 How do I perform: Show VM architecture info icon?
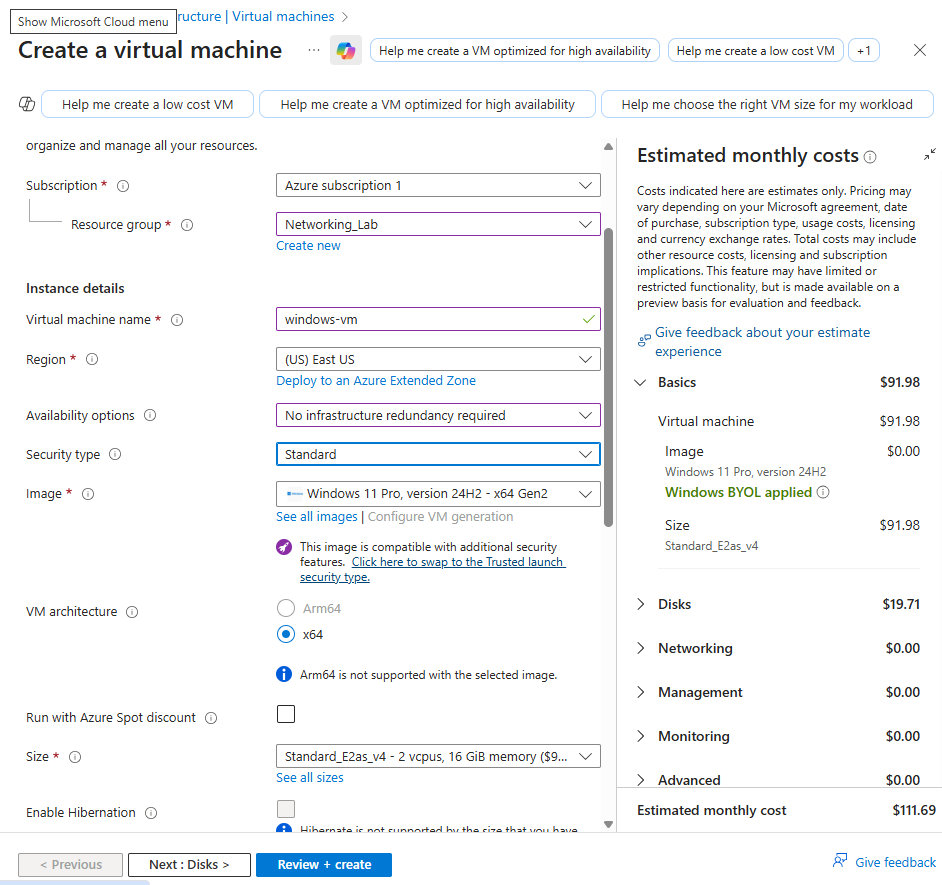(132, 612)
